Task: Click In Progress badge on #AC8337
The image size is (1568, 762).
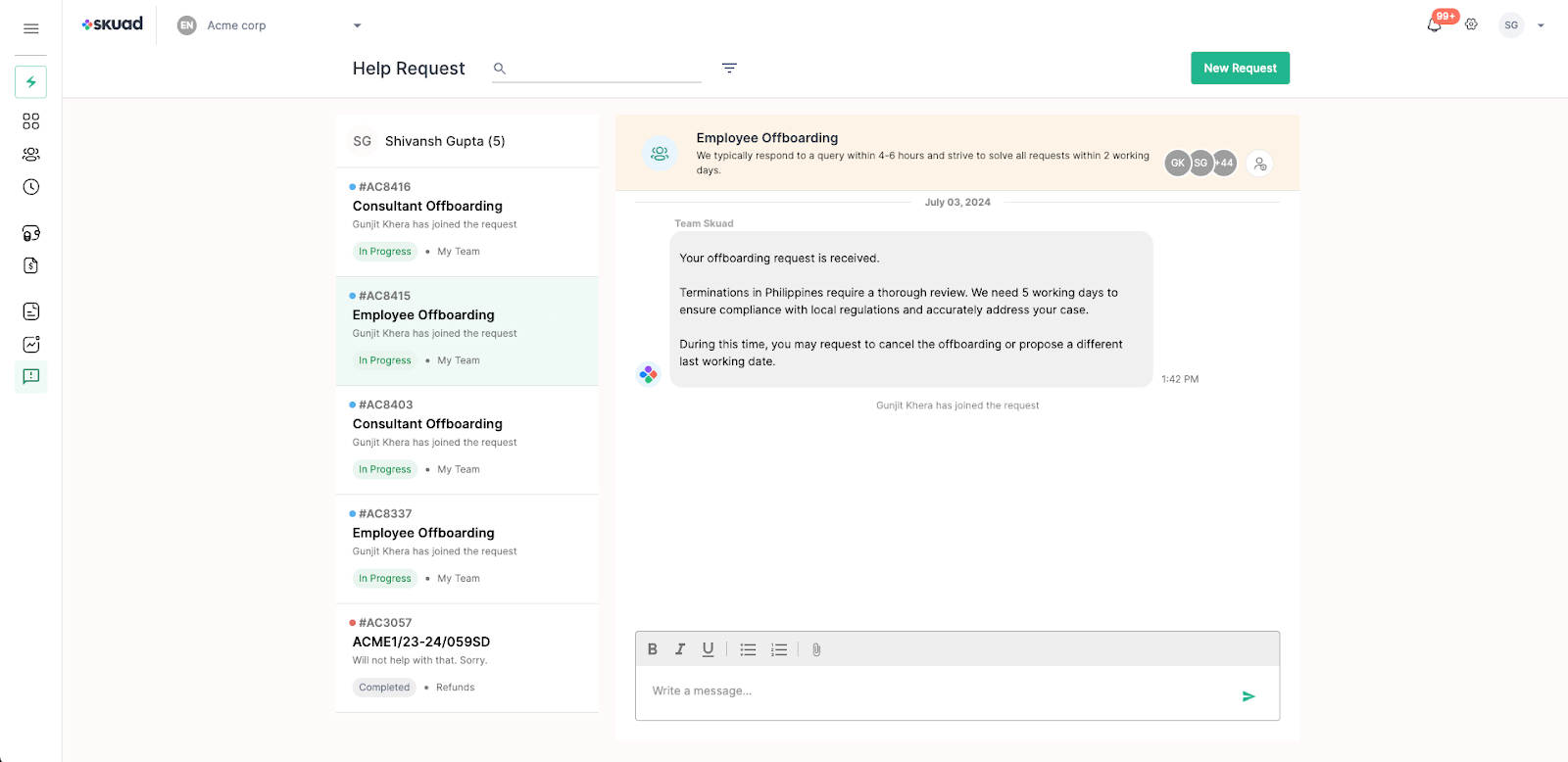Action: 385,579
